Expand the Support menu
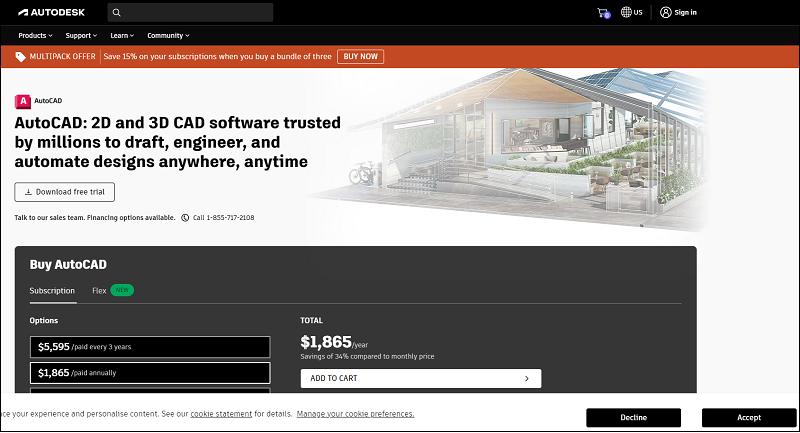Screen dimensions: 800x433 (81, 36)
